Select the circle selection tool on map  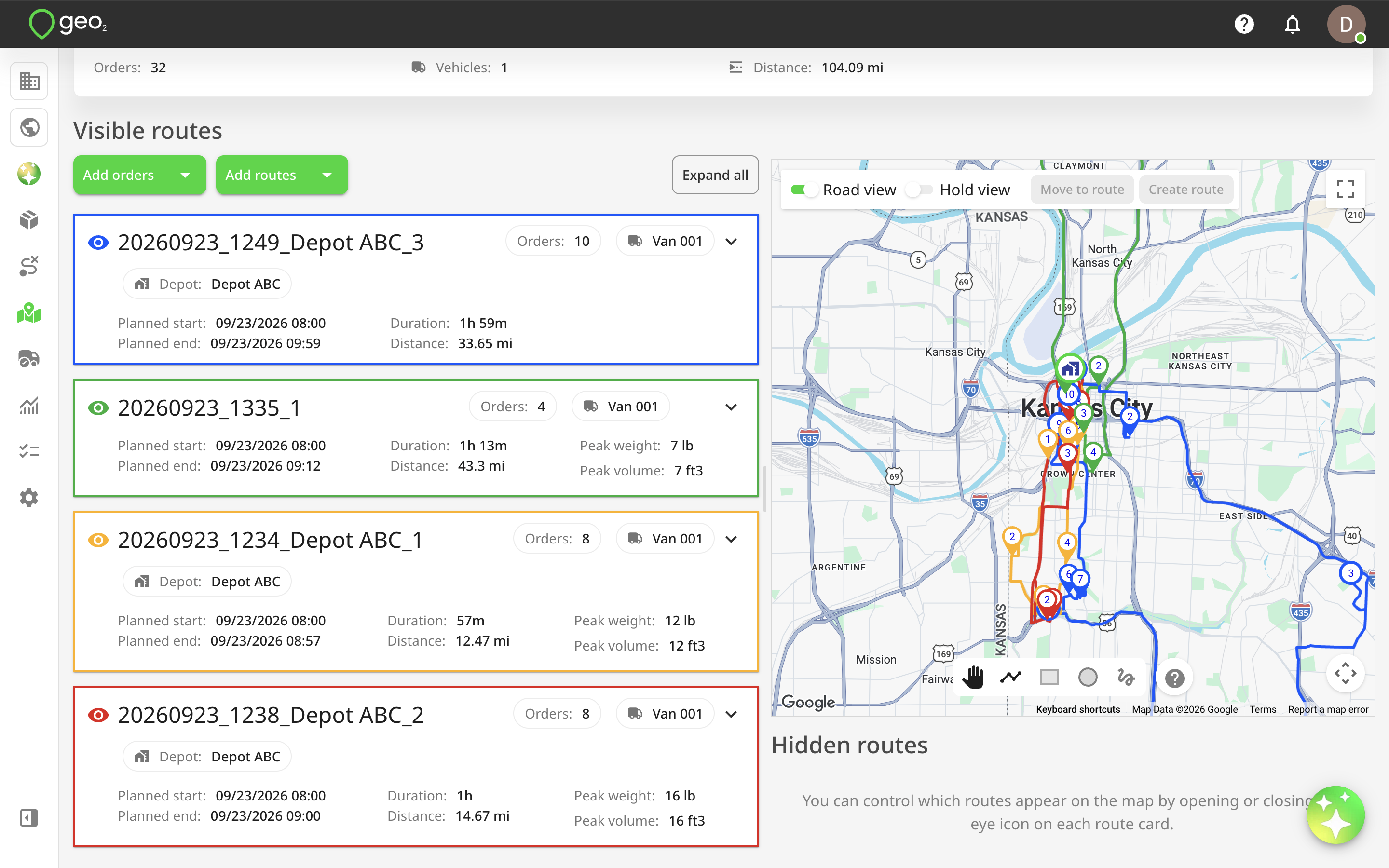point(1088,678)
